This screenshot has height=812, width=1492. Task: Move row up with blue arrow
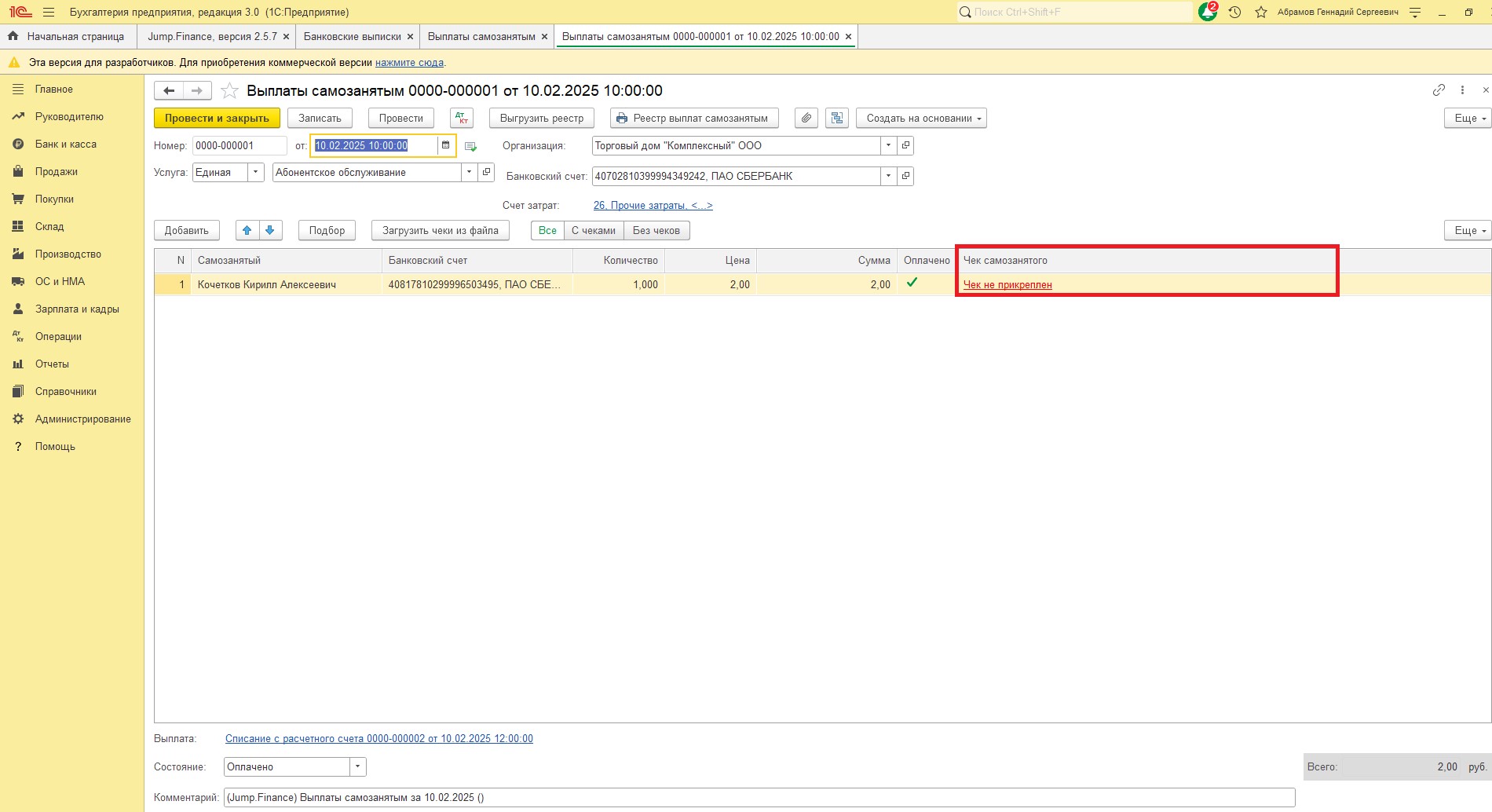point(247,231)
